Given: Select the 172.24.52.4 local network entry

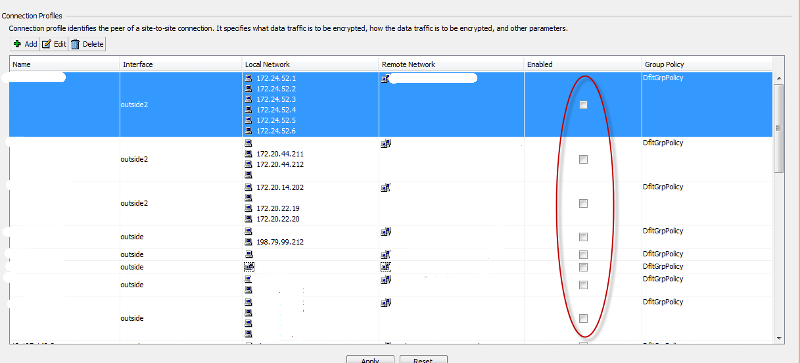Looking at the screenshot, I should click(277, 110).
